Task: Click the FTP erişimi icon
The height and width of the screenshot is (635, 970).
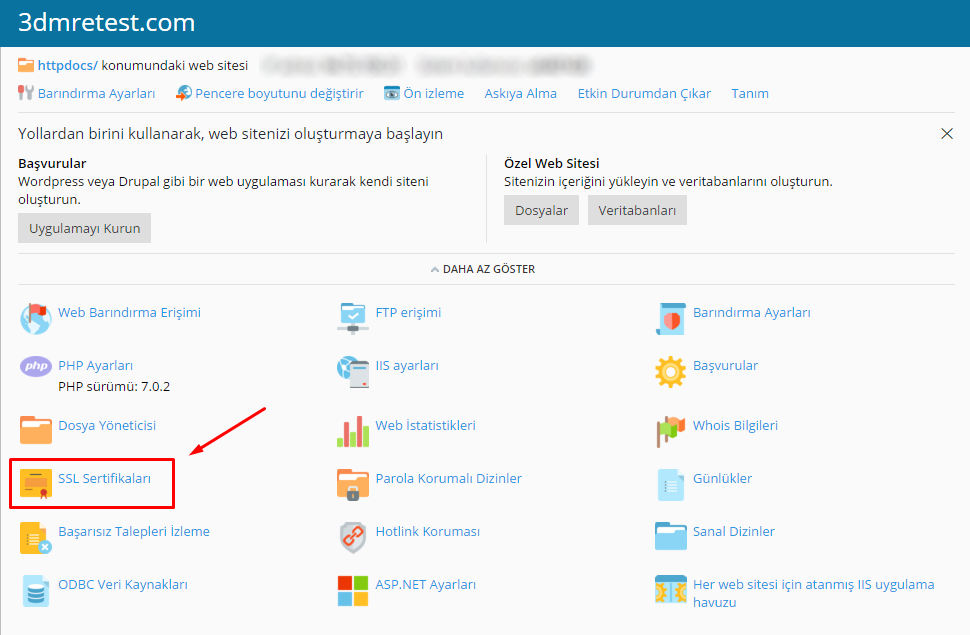Action: 353,317
